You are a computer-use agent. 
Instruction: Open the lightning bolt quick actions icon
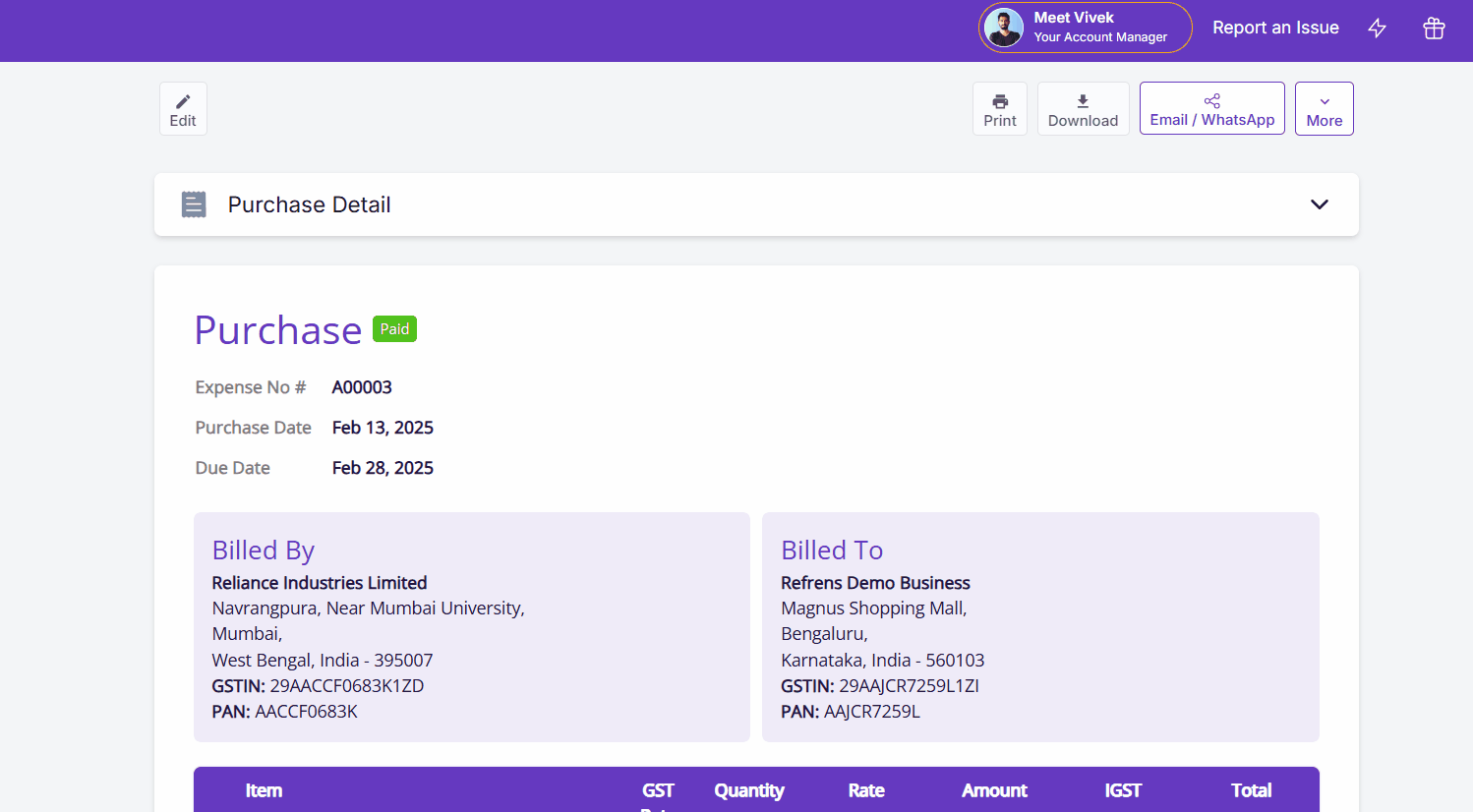tap(1377, 29)
